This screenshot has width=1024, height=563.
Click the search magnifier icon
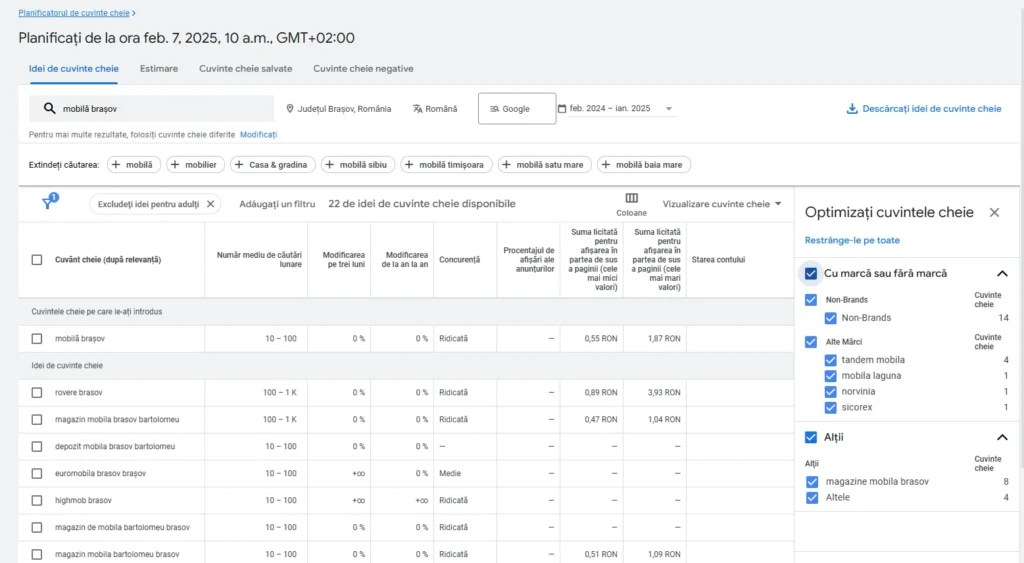click(x=50, y=108)
